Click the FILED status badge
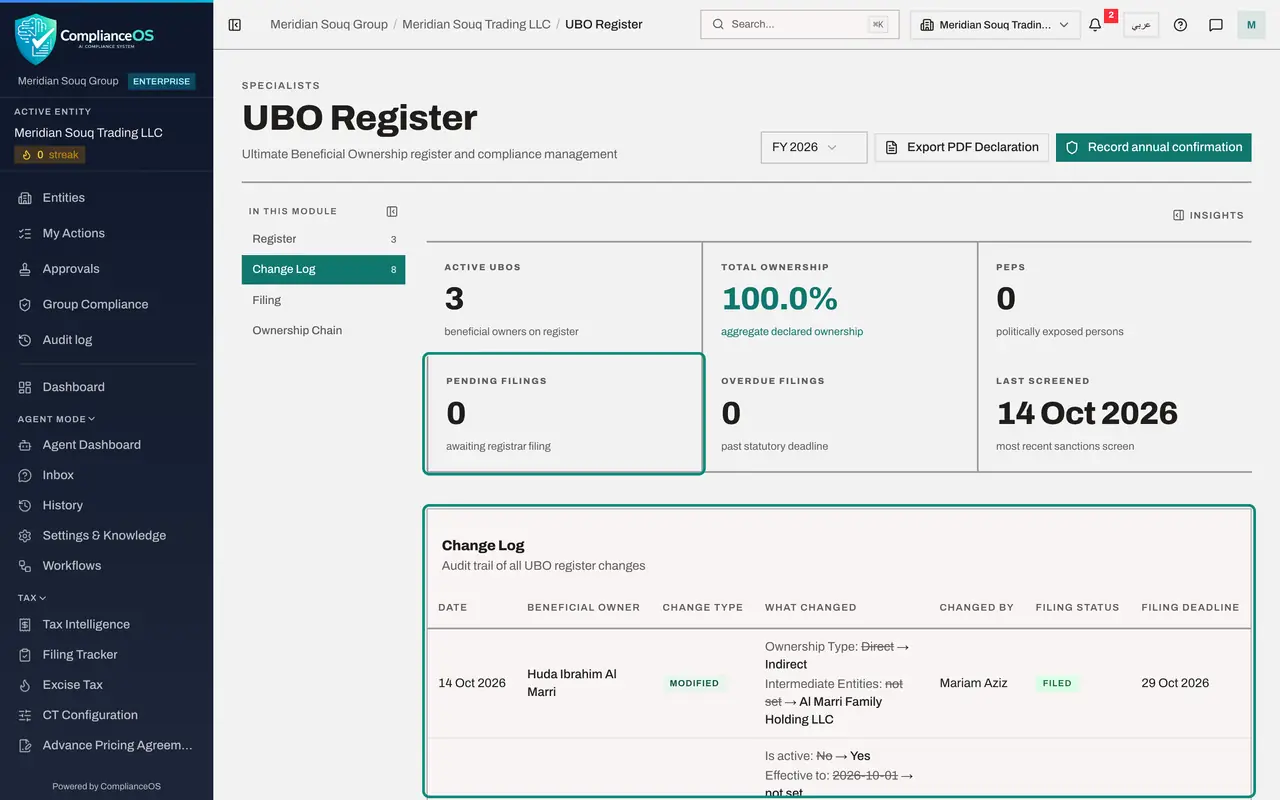 pyautogui.click(x=1057, y=683)
